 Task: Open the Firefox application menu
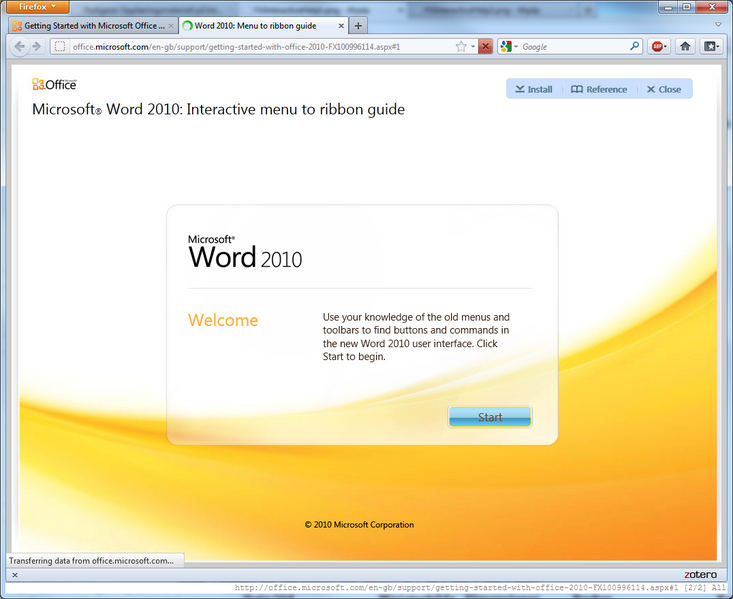(x=38, y=7)
